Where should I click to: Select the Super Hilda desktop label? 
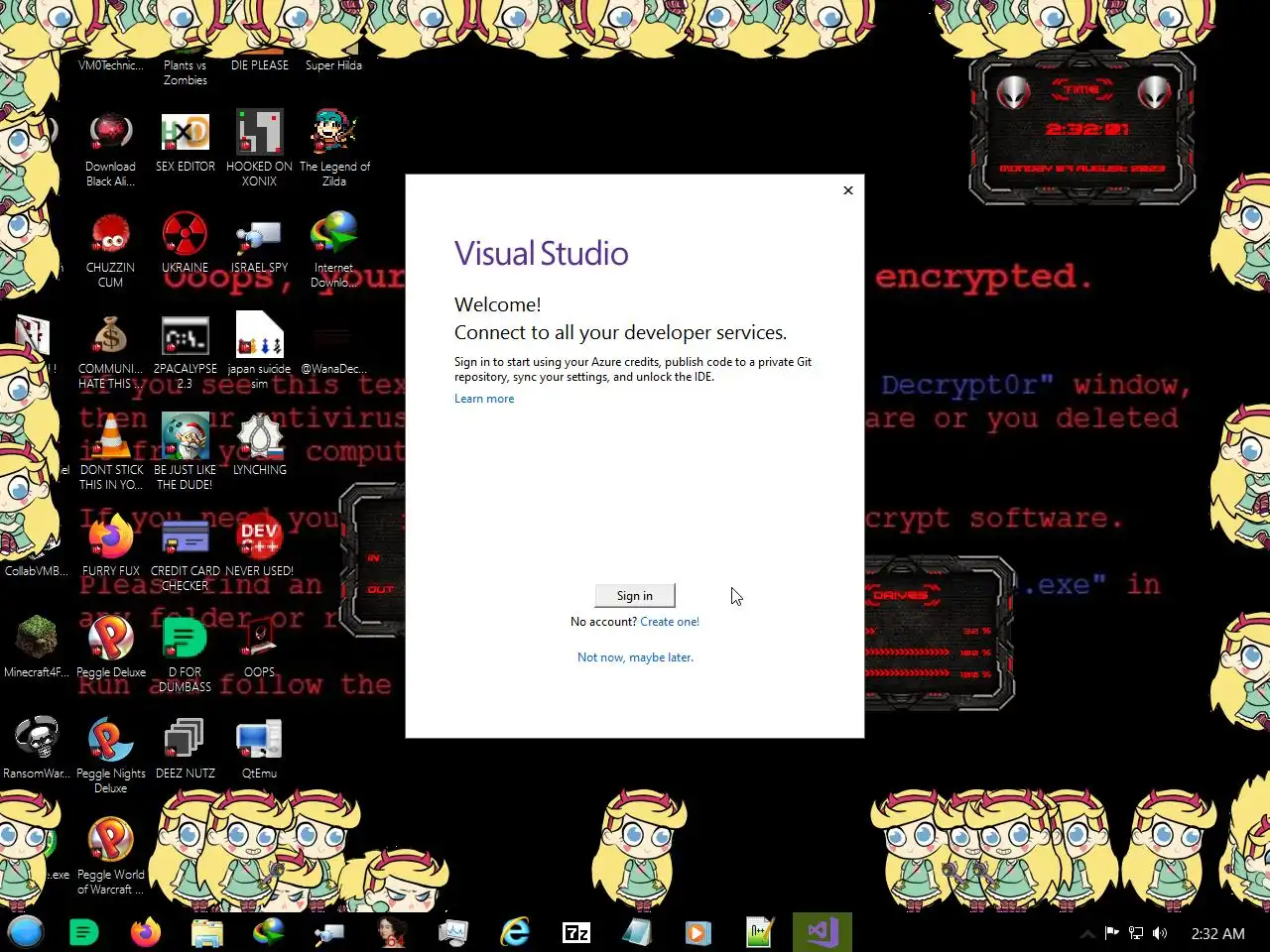pos(333,65)
